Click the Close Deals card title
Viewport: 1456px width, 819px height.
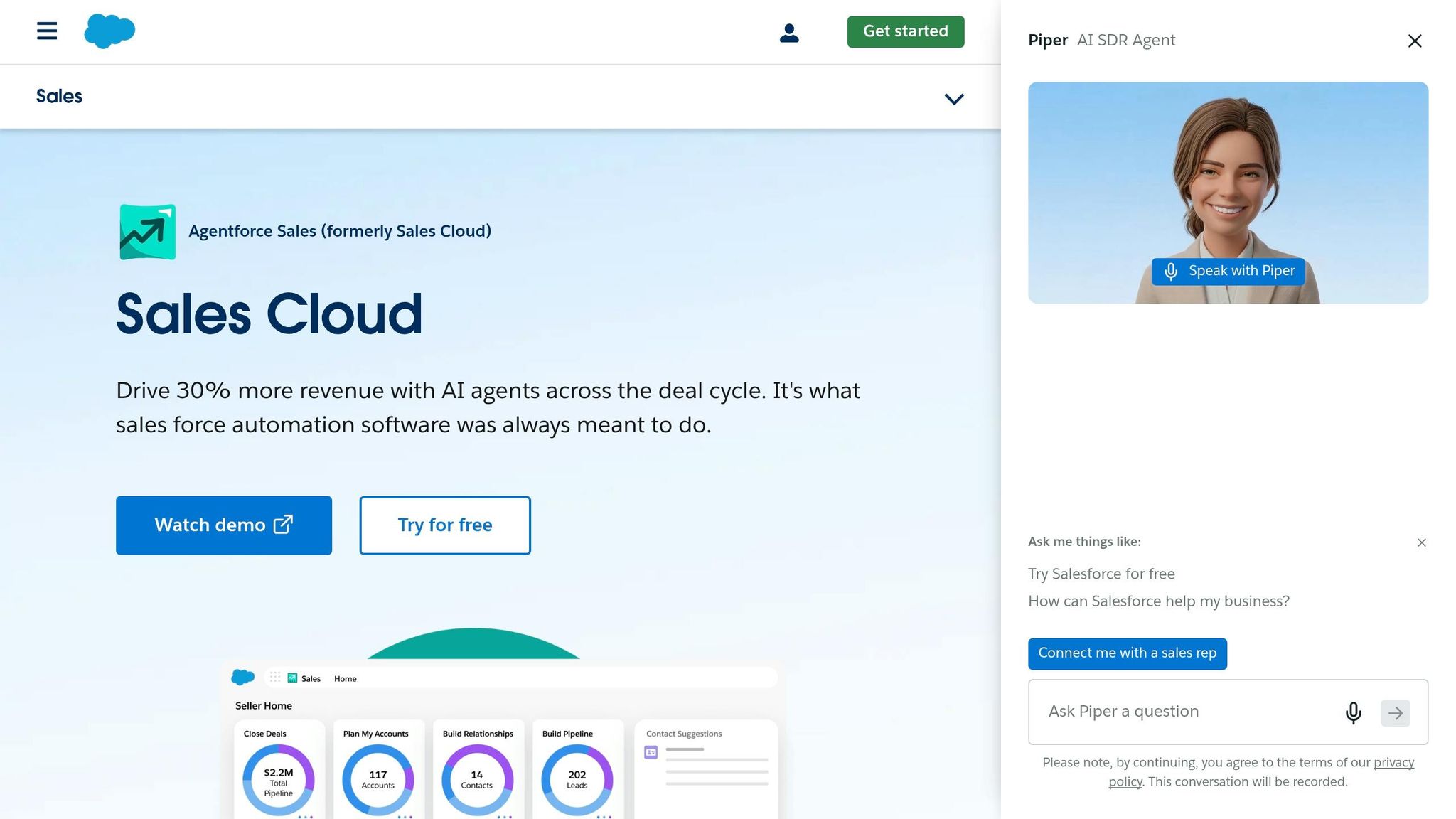click(x=265, y=734)
